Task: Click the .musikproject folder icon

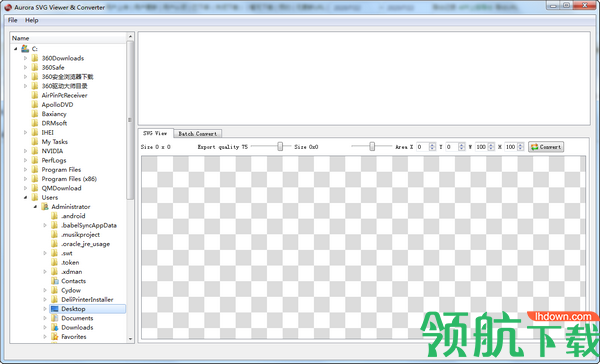Action: (x=54, y=235)
